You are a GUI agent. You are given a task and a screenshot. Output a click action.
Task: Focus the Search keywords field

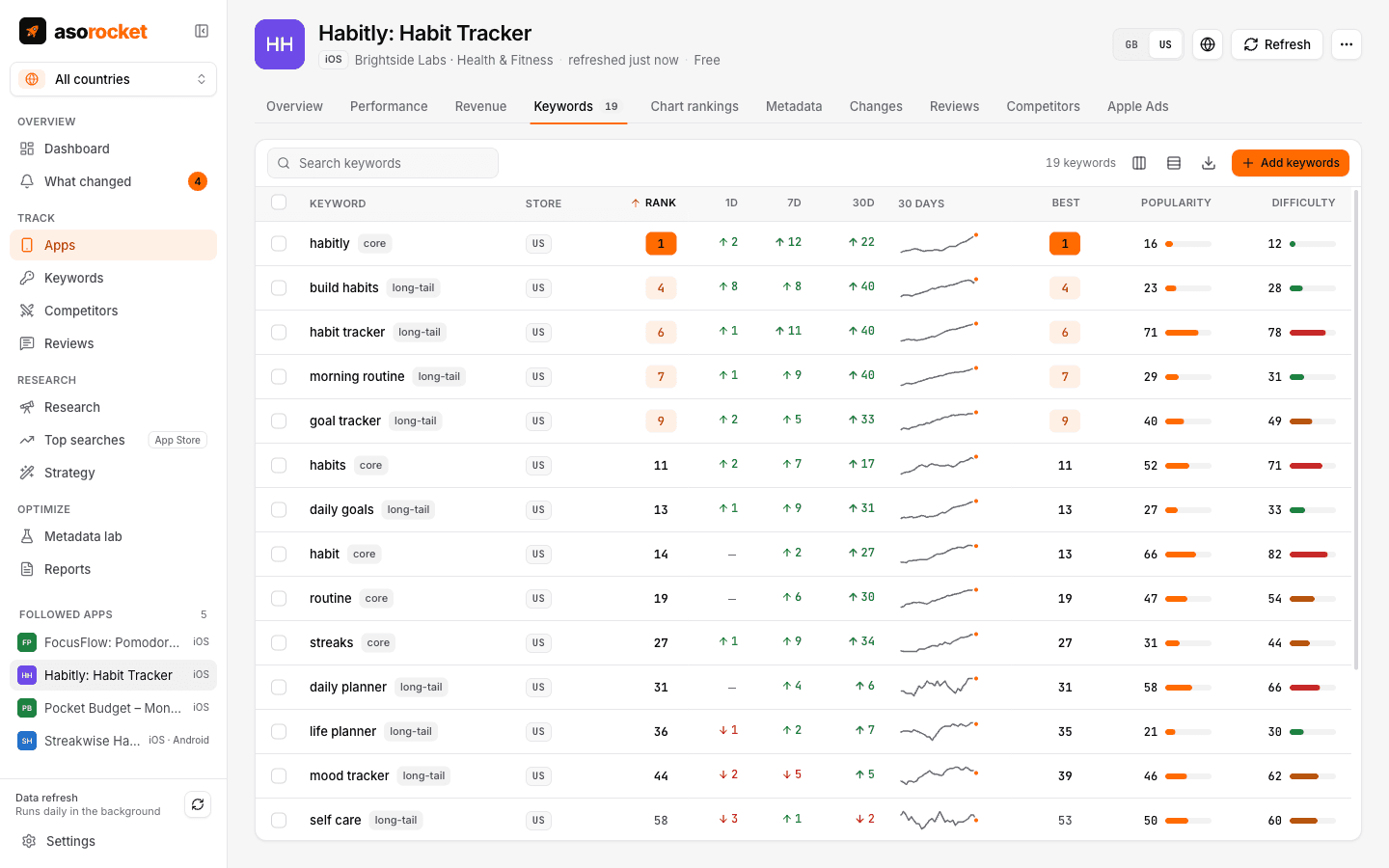(x=383, y=163)
